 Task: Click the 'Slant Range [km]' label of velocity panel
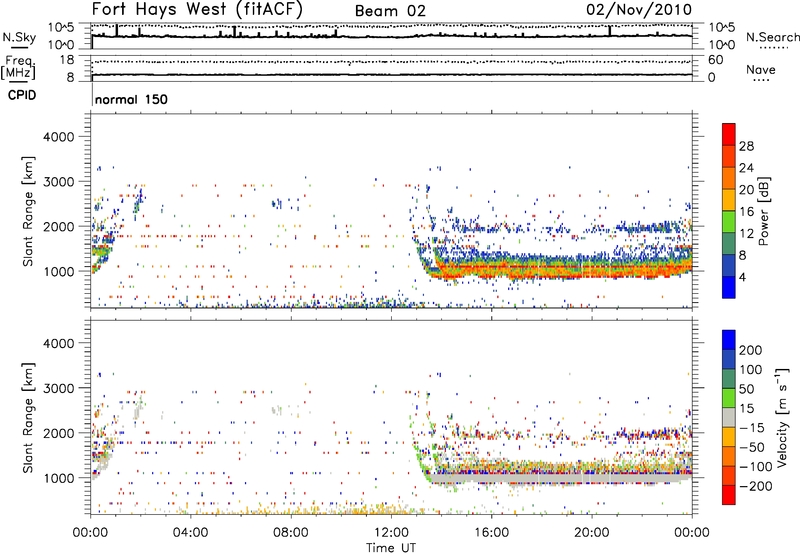(28, 417)
